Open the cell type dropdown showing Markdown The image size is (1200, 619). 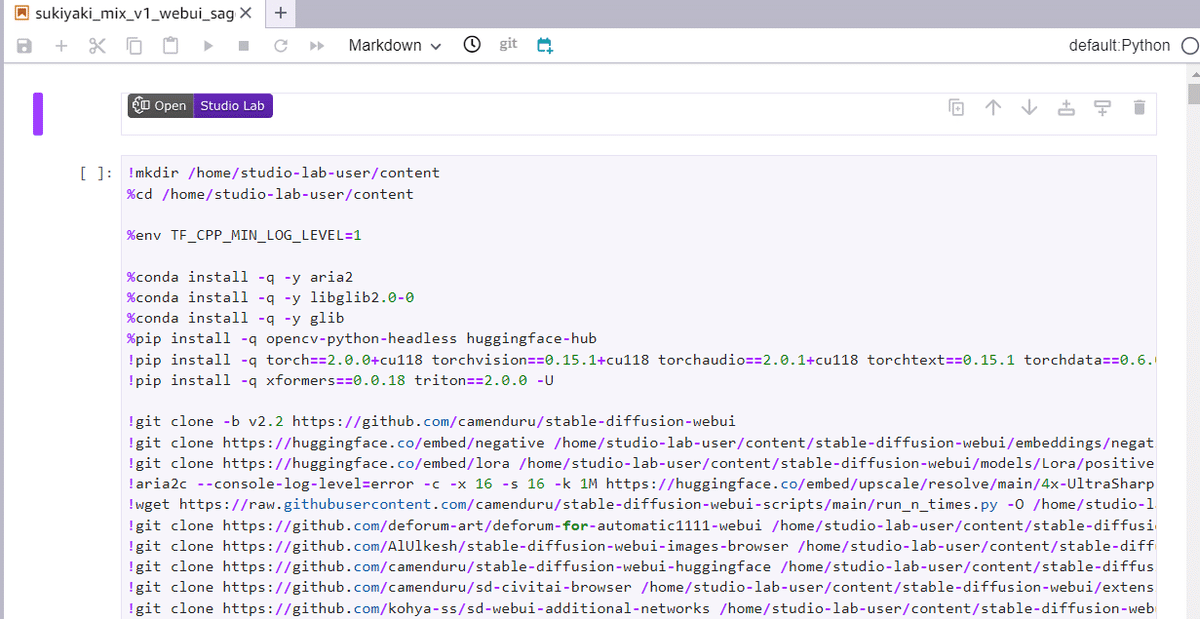395,46
